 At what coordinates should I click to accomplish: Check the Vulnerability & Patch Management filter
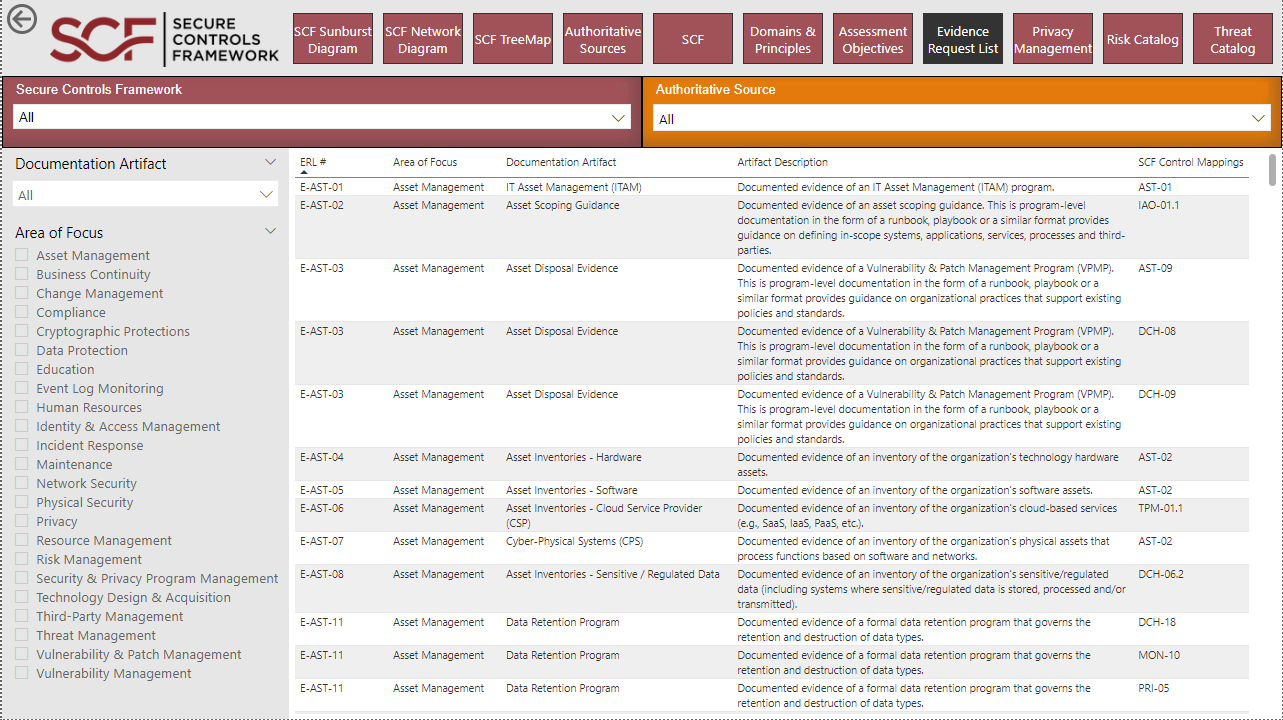click(x=21, y=654)
